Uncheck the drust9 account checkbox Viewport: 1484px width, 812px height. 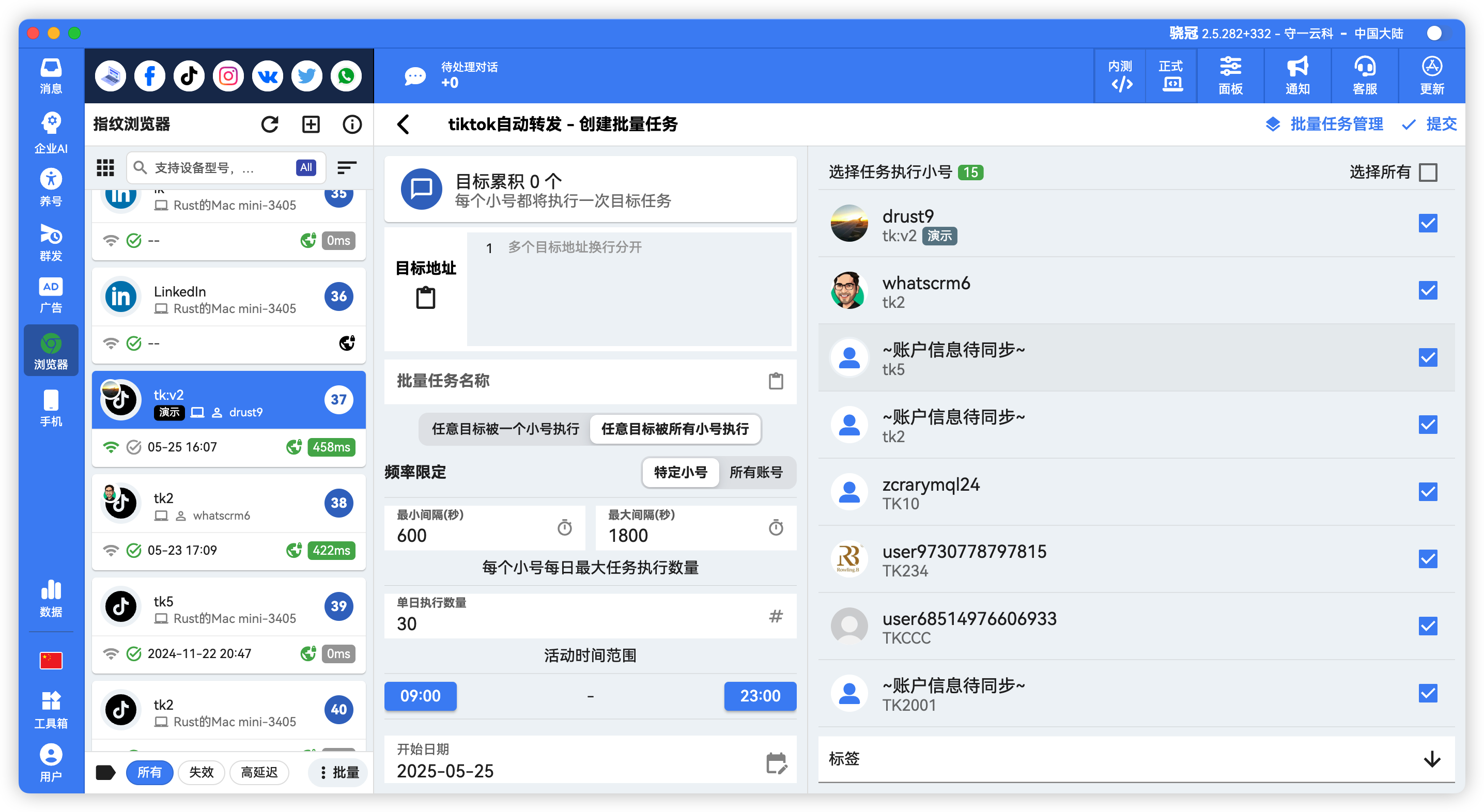[x=1428, y=224]
